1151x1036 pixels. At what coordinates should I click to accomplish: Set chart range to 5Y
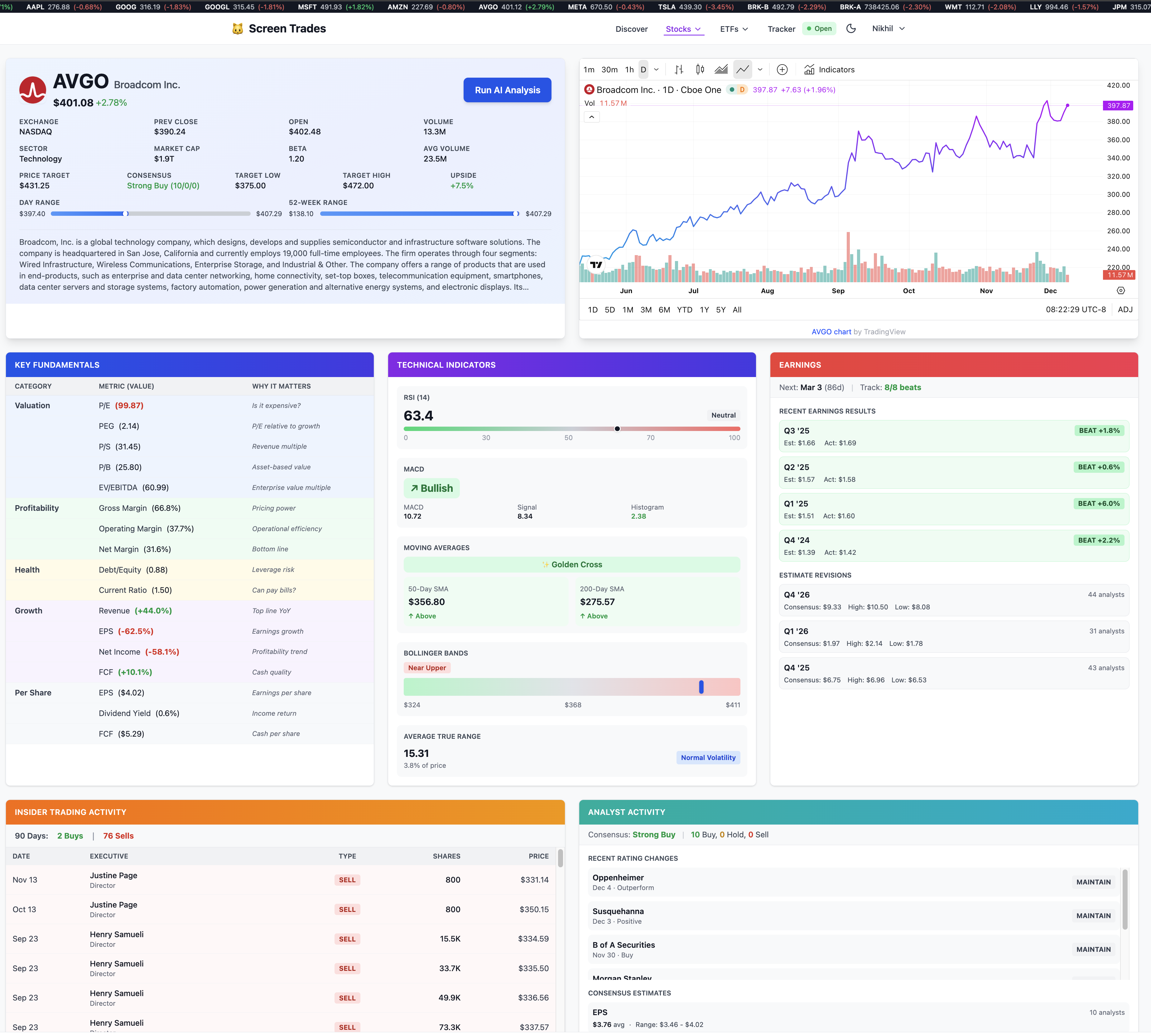(721, 310)
